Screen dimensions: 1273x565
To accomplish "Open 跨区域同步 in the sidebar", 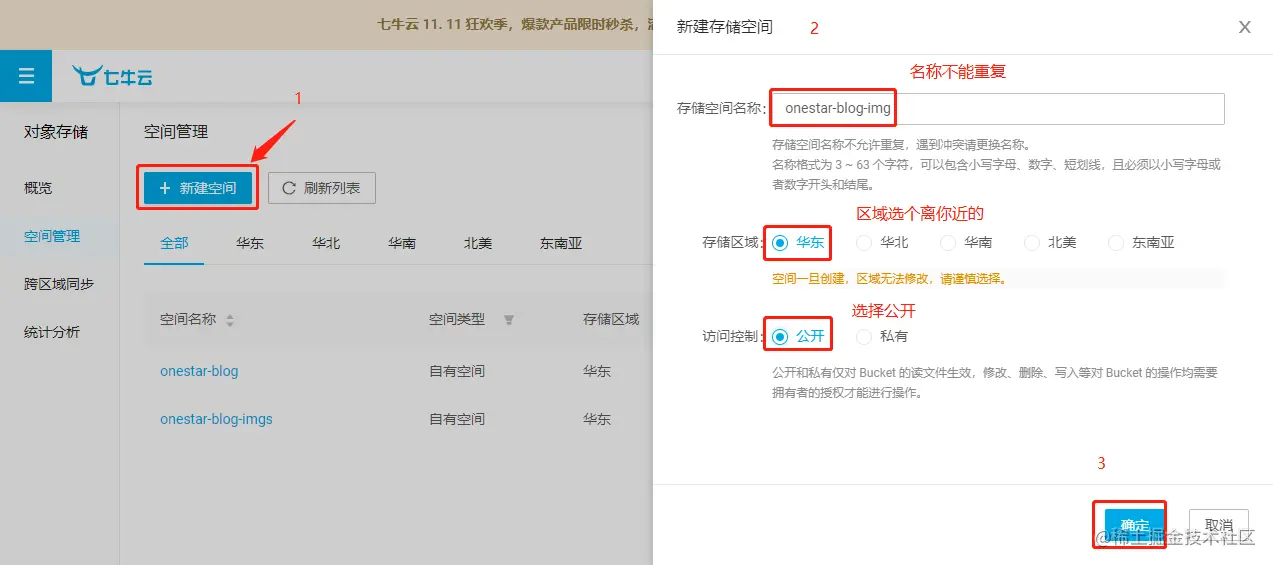I will (x=59, y=284).
